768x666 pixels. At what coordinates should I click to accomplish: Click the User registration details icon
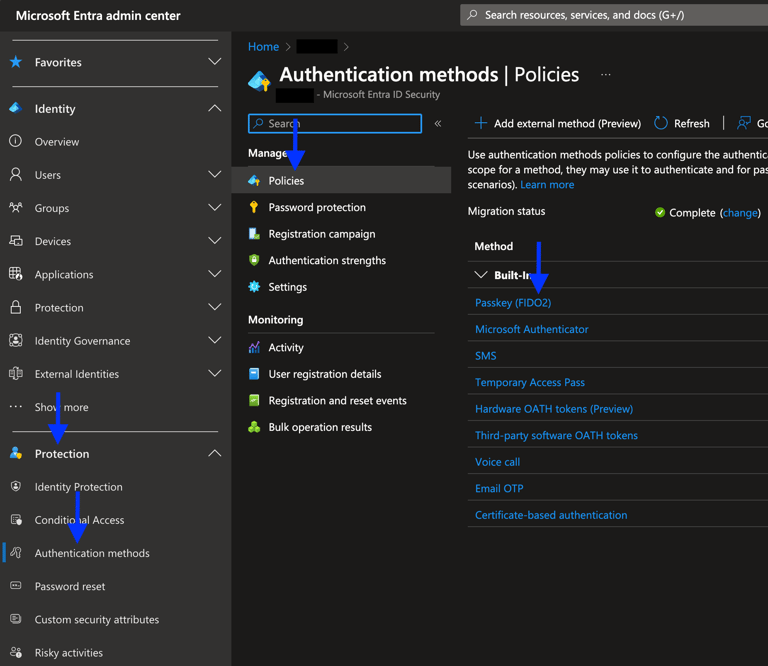click(x=254, y=374)
